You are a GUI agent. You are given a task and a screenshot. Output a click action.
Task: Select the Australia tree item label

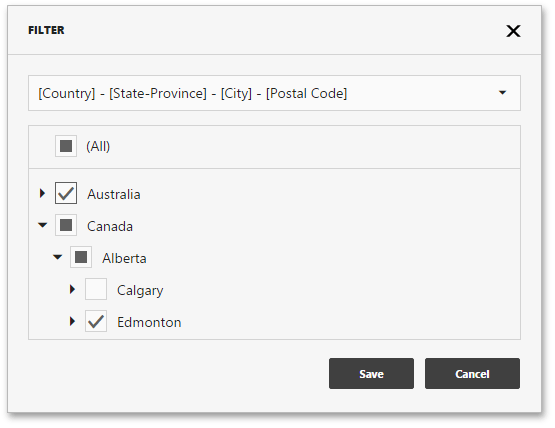[x=114, y=194]
